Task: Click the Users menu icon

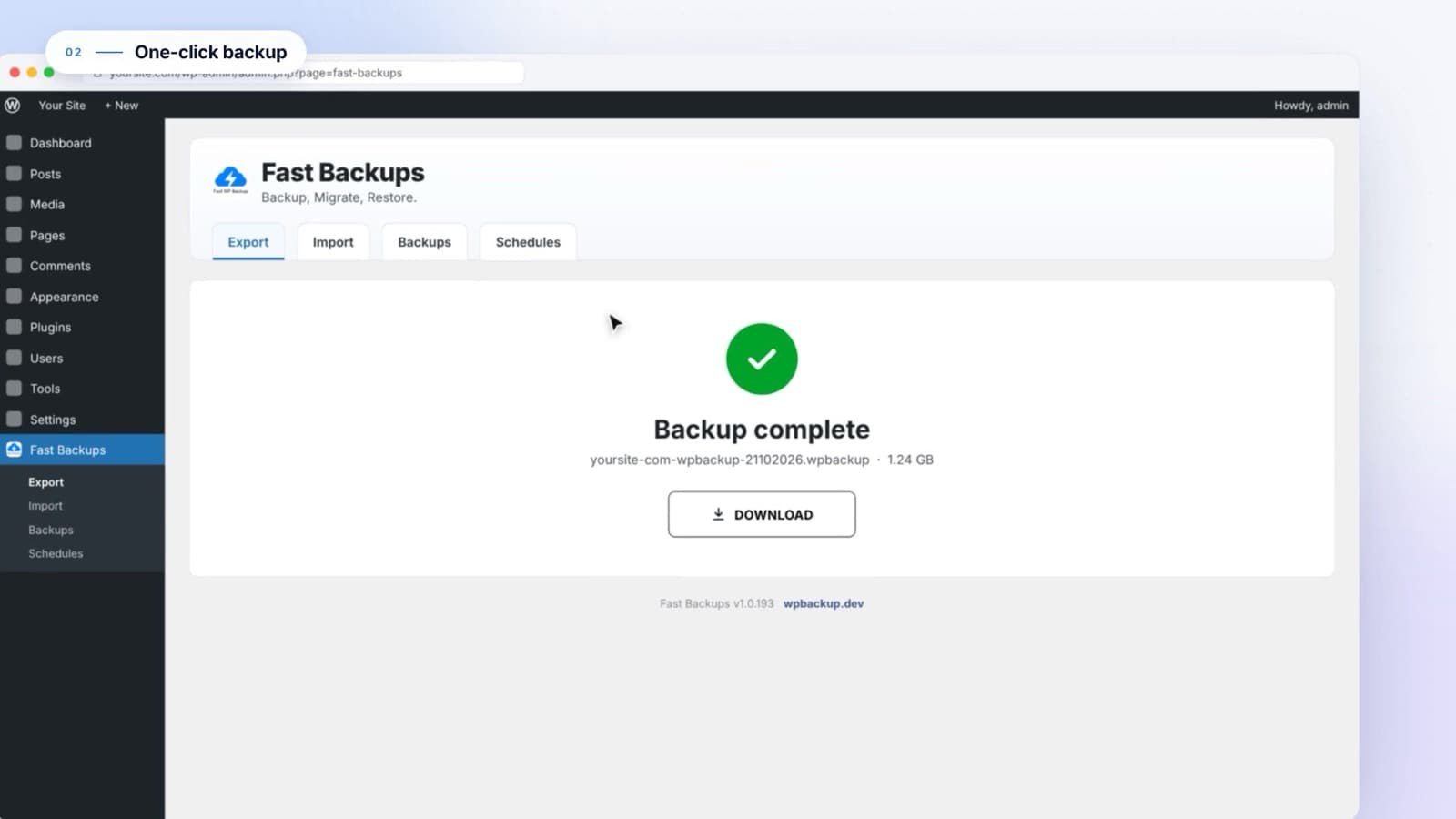Action: coord(14,358)
